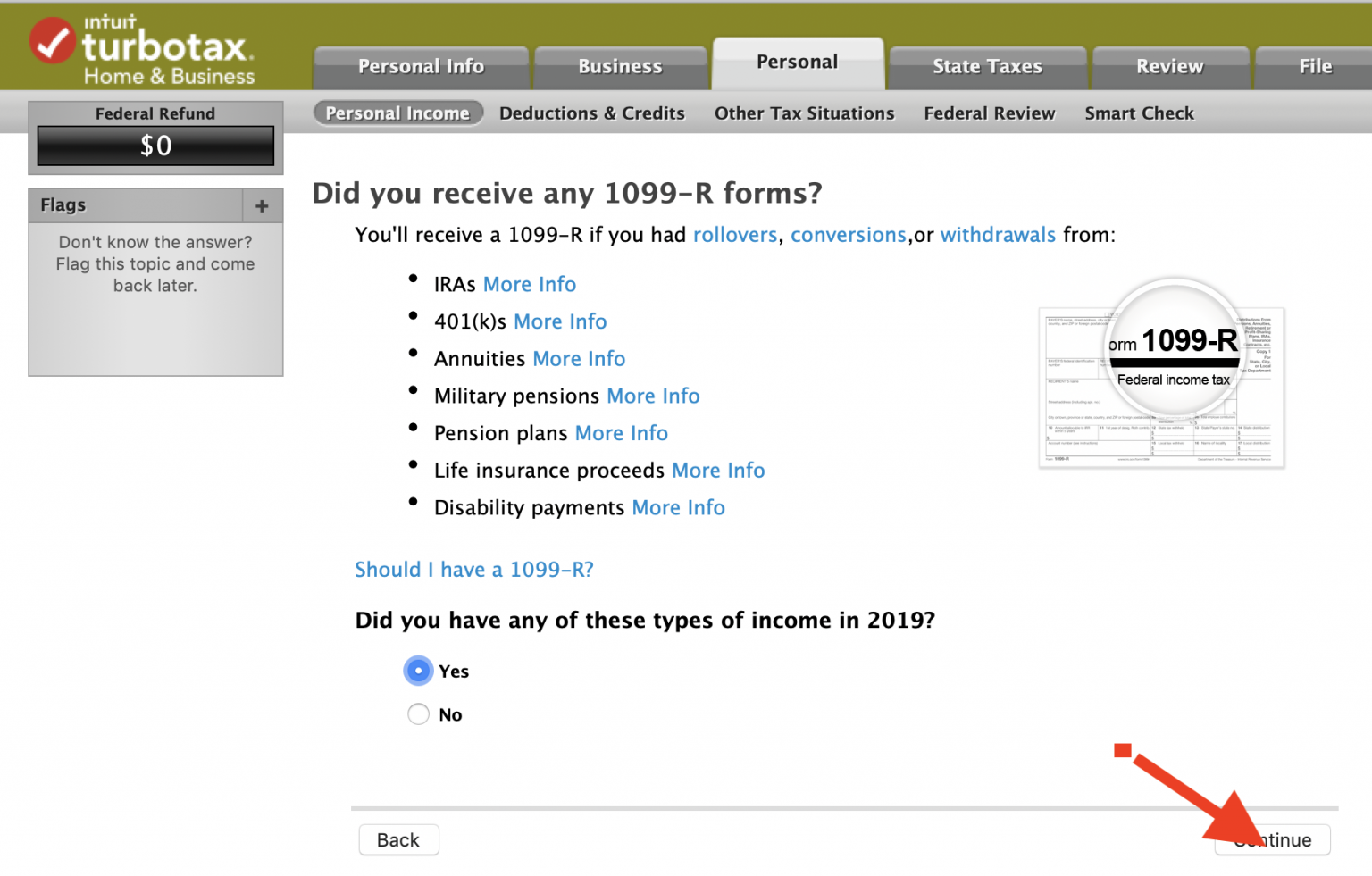Click the rollovers link
This screenshot has width=1372, height=876.
click(734, 235)
